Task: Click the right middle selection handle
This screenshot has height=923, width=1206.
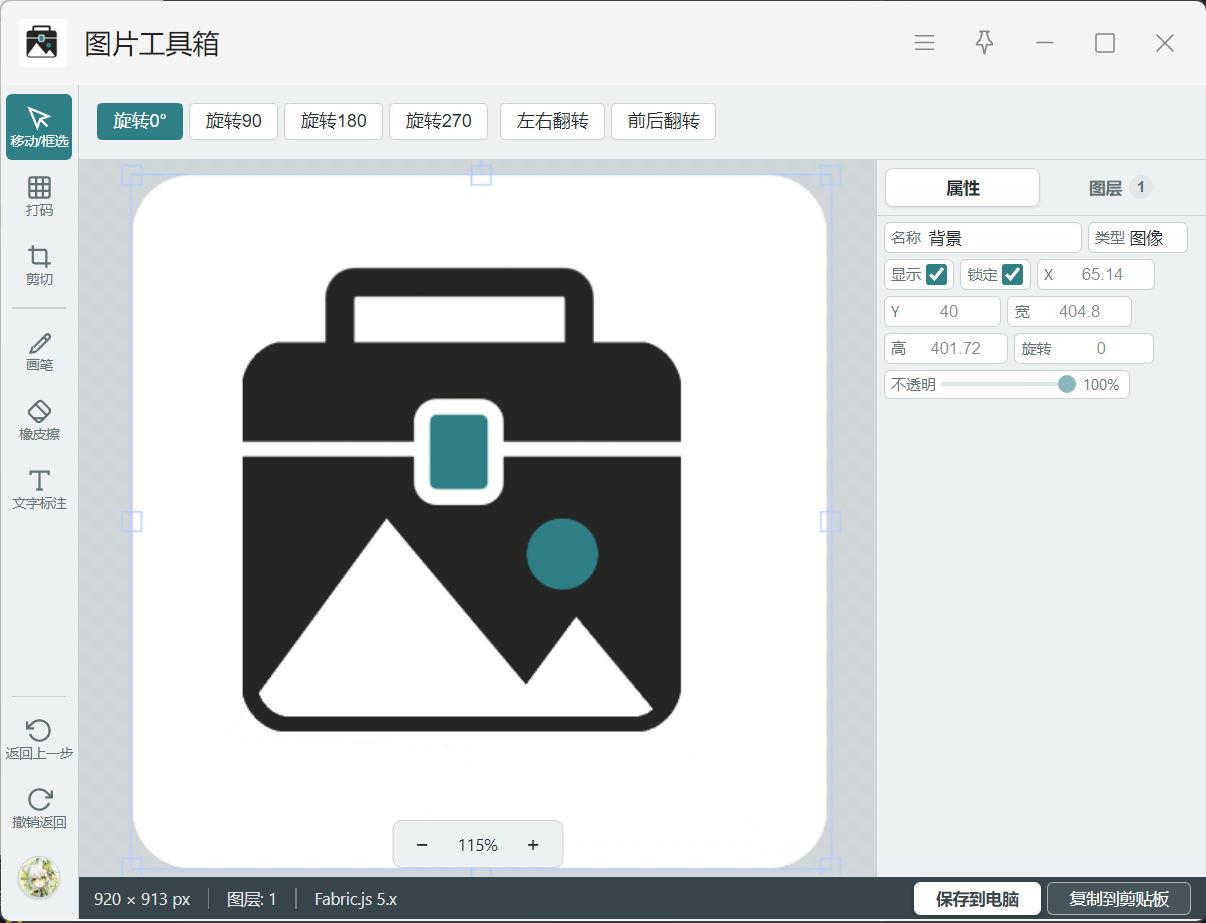Action: pyautogui.click(x=830, y=521)
